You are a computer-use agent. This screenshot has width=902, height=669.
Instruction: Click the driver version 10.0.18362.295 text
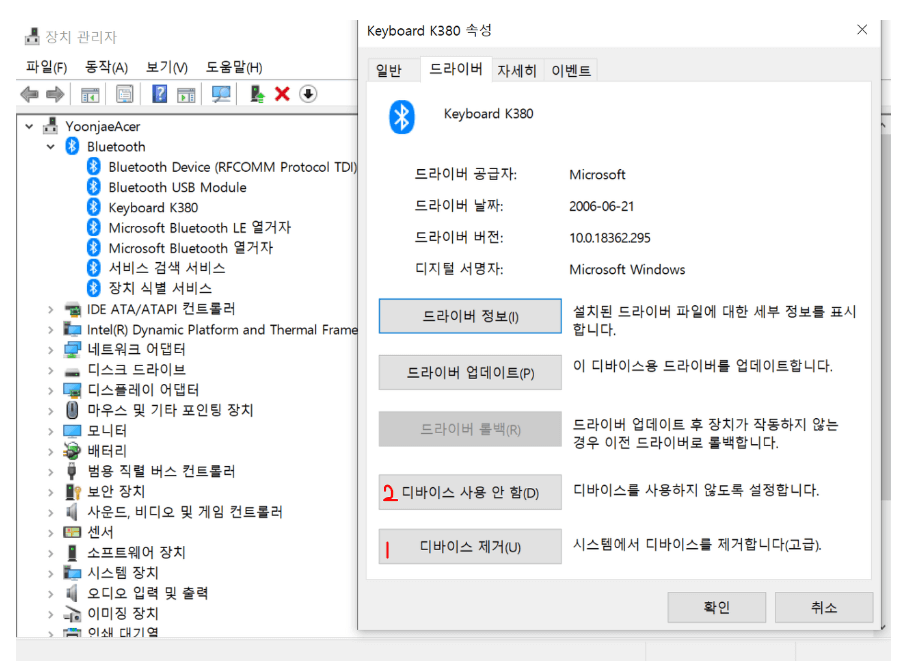[x=610, y=238]
